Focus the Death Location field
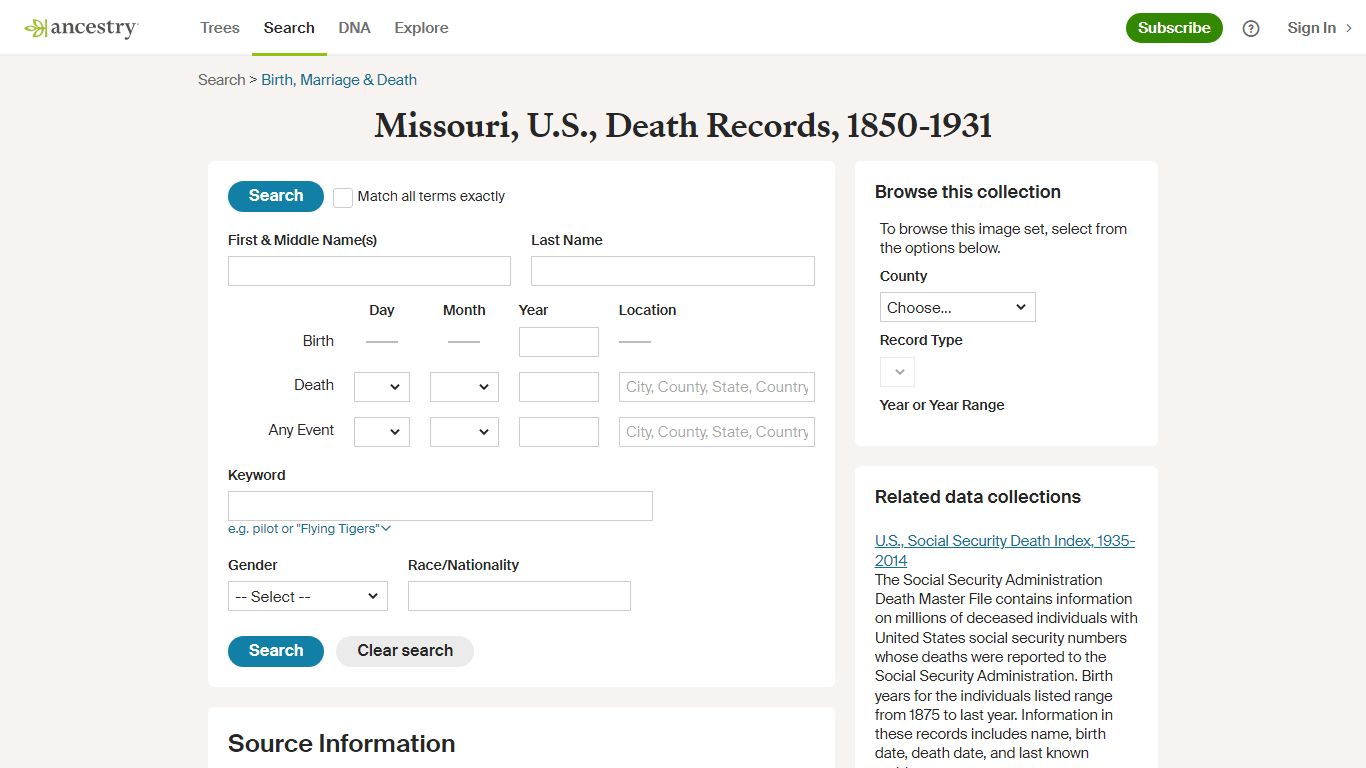Image resolution: width=1366 pixels, height=768 pixels. pos(717,387)
